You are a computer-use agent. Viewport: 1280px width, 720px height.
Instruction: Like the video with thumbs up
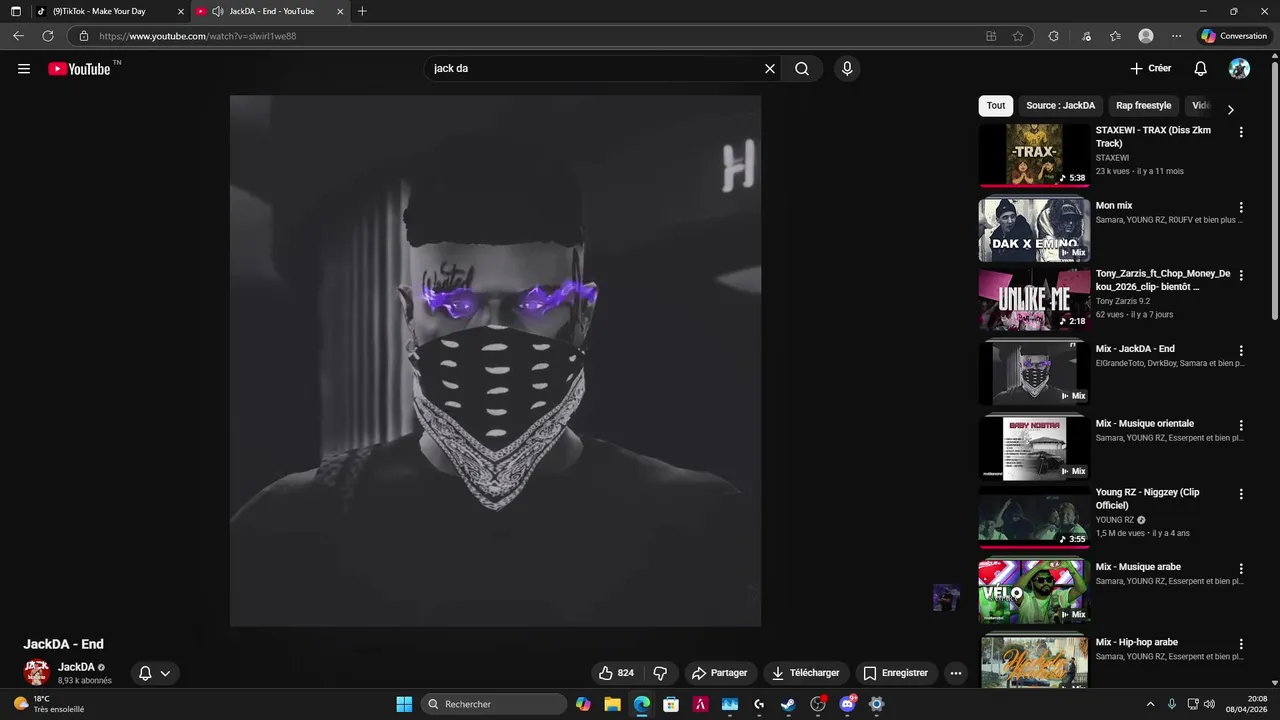(616, 673)
